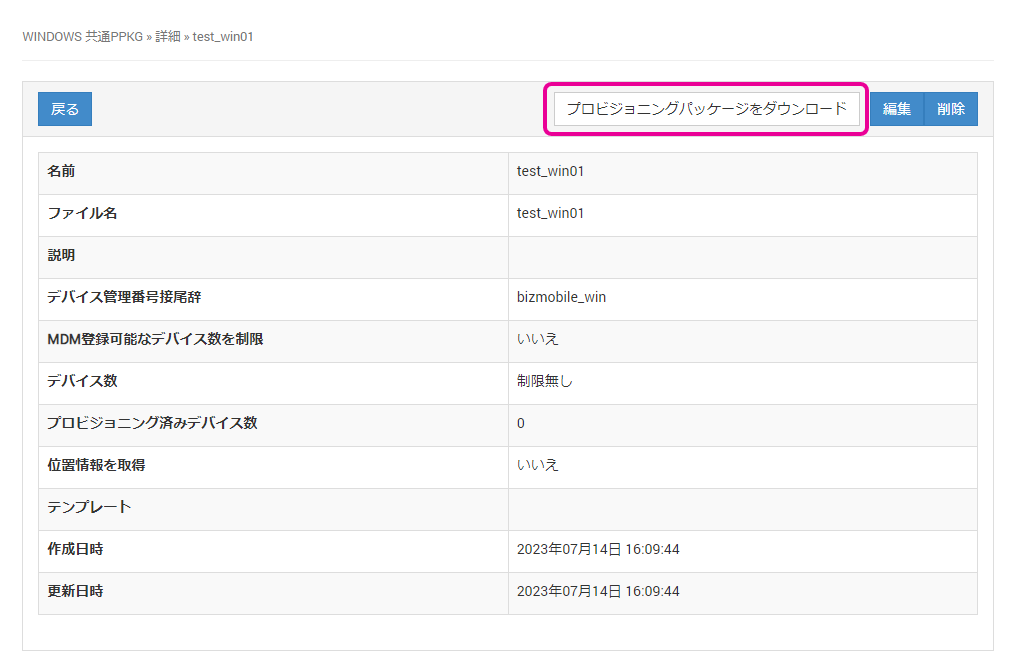Click the プロビジョニング済みデバイス数 label
Screen dimensions: 1009x664
click(152, 423)
